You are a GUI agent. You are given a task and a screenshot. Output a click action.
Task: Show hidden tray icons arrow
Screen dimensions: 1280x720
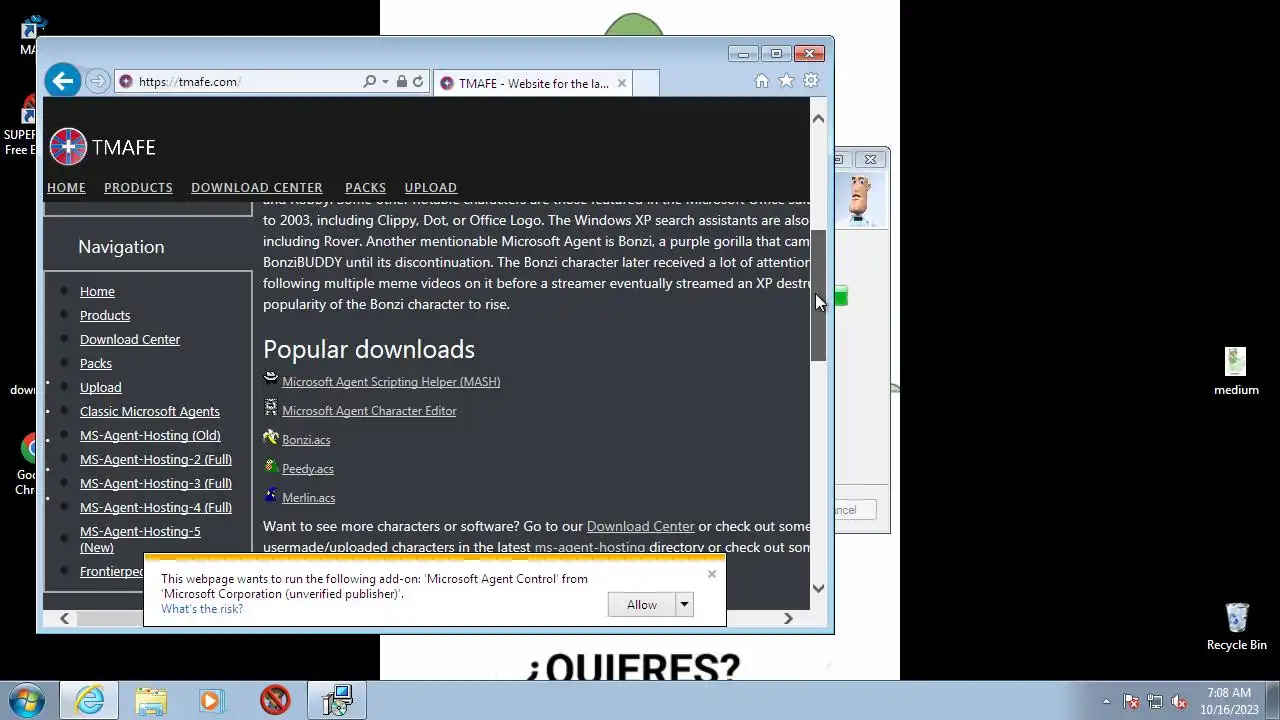click(1106, 701)
